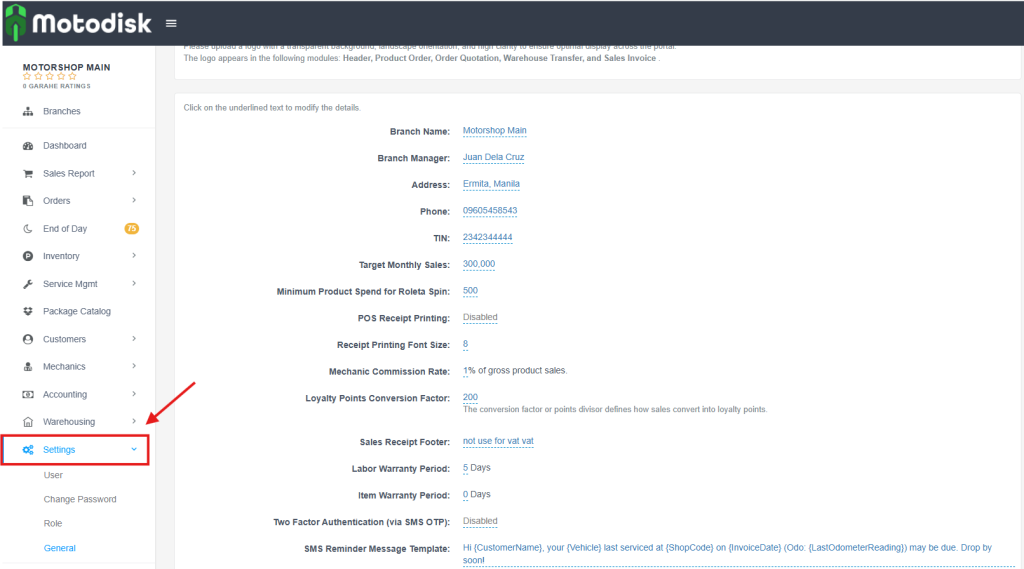1024x569 pixels.
Task: Expand the Accounting submenu arrow
Action: point(134,394)
